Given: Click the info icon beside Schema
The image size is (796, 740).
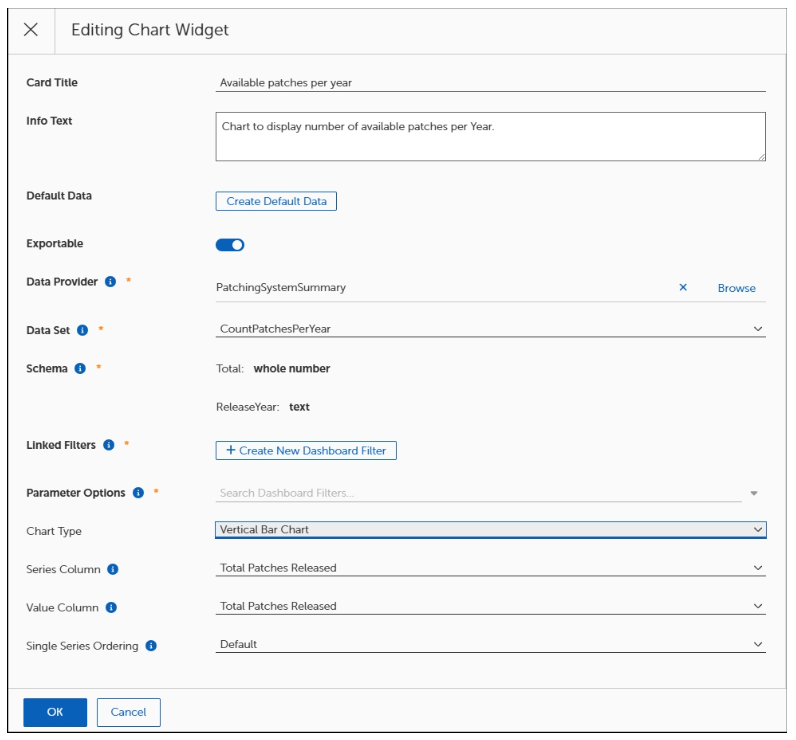Looking at the screenshot, I should pos(78,368).
